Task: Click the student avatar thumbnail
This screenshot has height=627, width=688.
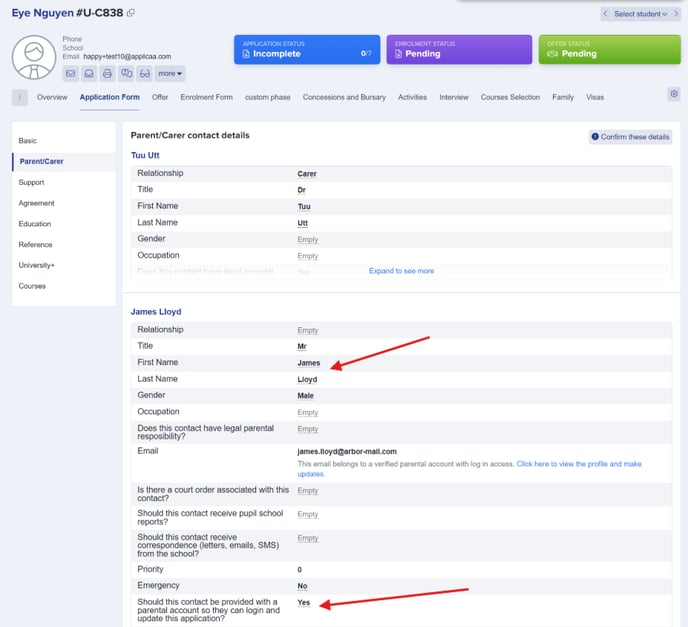Action: (34, 57)
